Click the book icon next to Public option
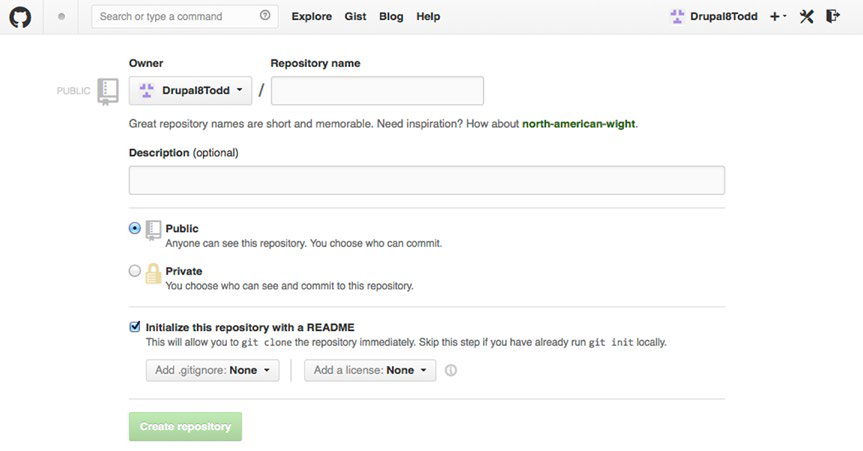The width and height of the screenshot is (863, 451). click(154, 230)
